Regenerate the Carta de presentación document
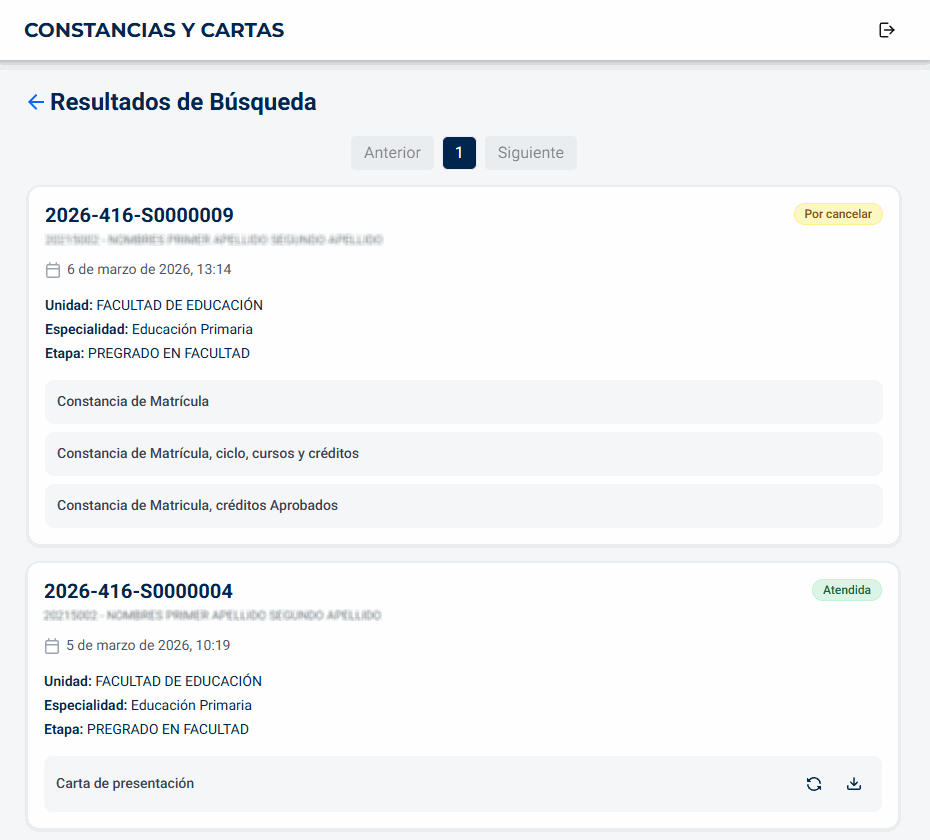 814,784
